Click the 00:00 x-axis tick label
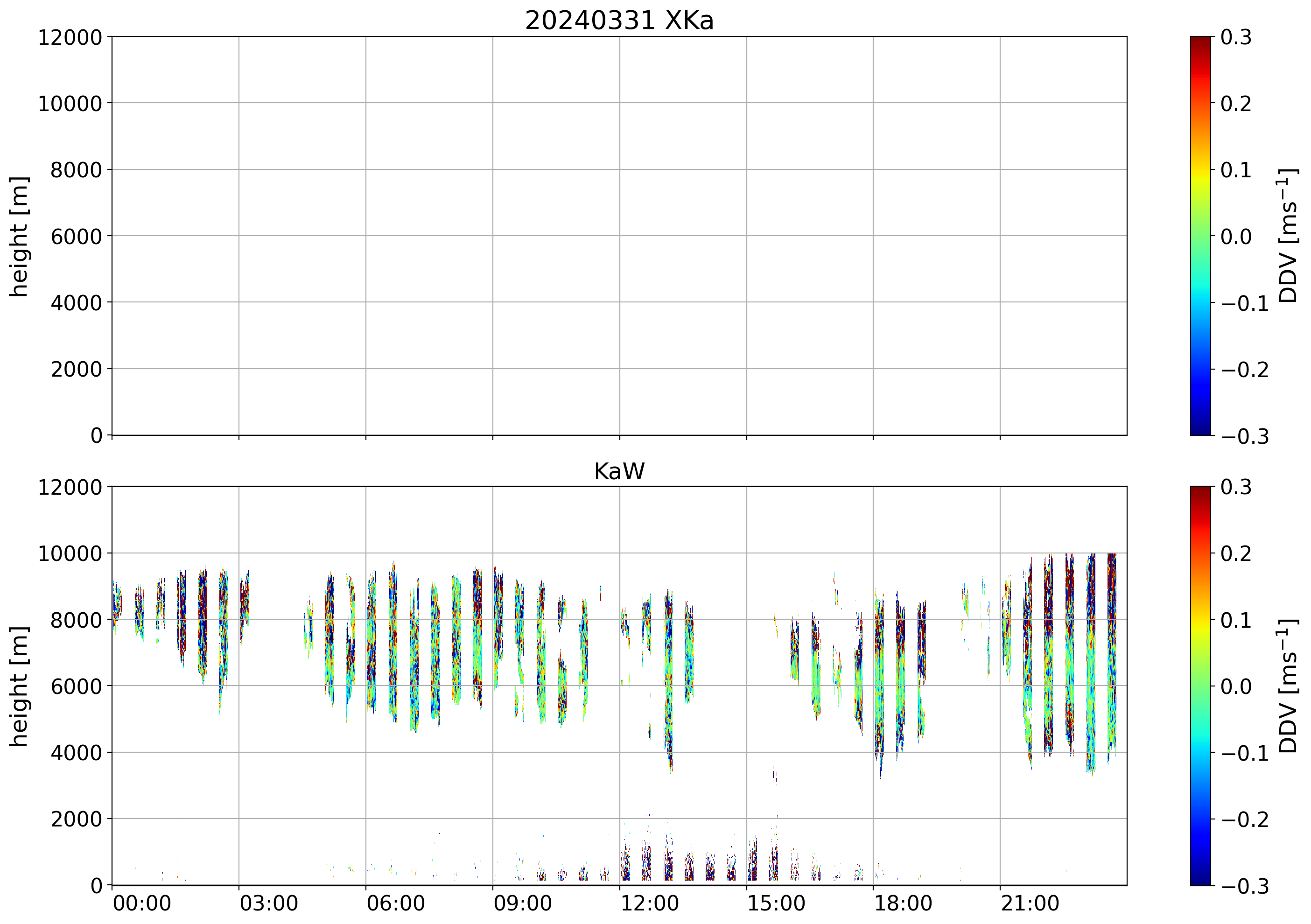This screenshot has height=924, width=1311. pos(141,904)
